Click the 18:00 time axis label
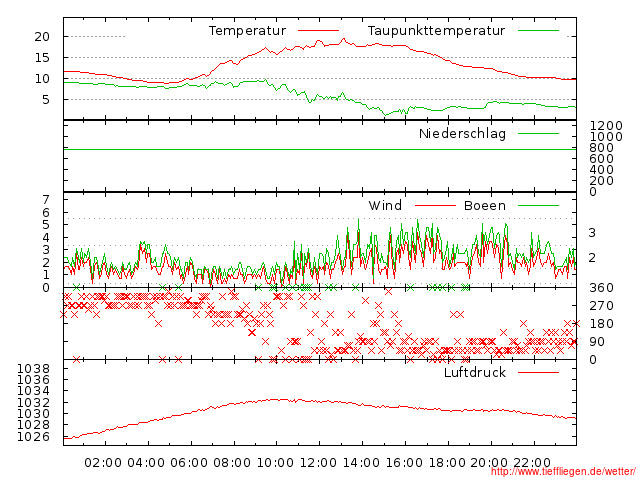The image size is (640, 480). pyautogui.click(x=447, y=463)
